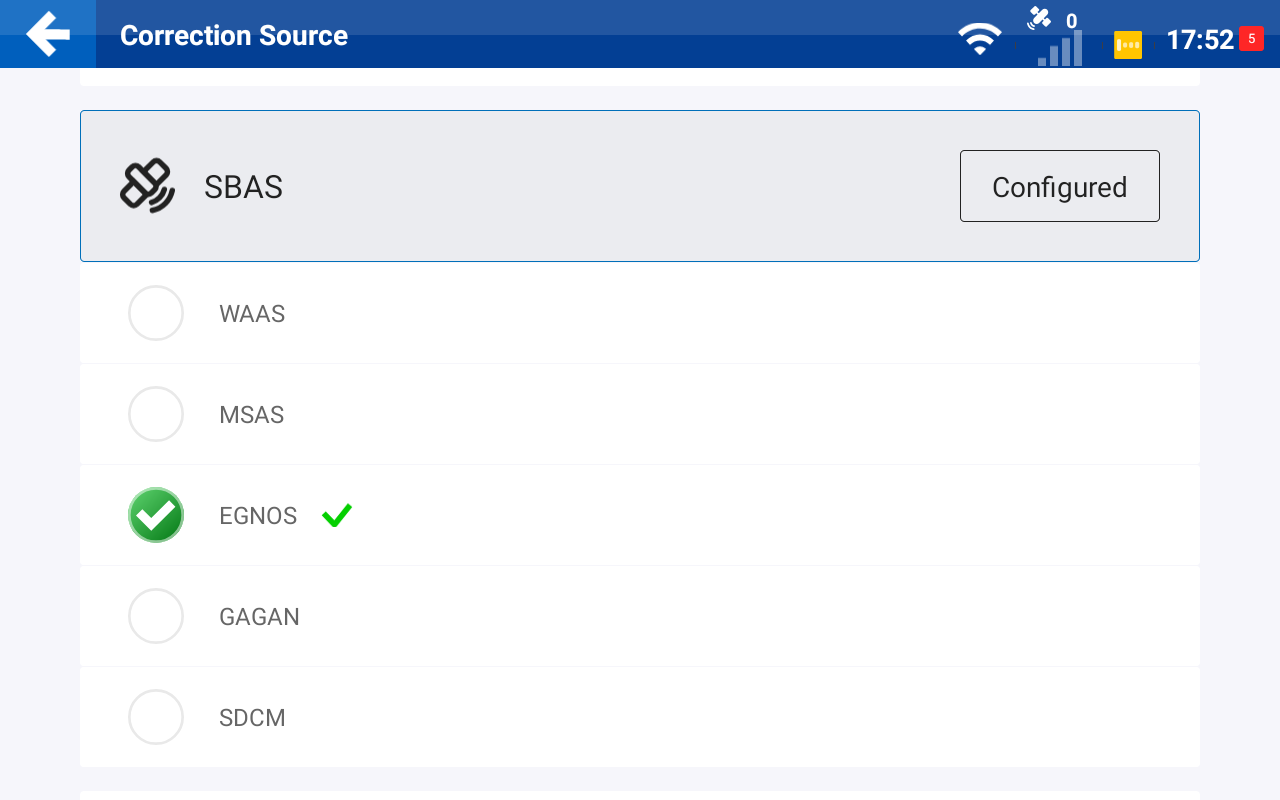
Task: Open the satellite count indicator
Action: [x=1052, y=19]
